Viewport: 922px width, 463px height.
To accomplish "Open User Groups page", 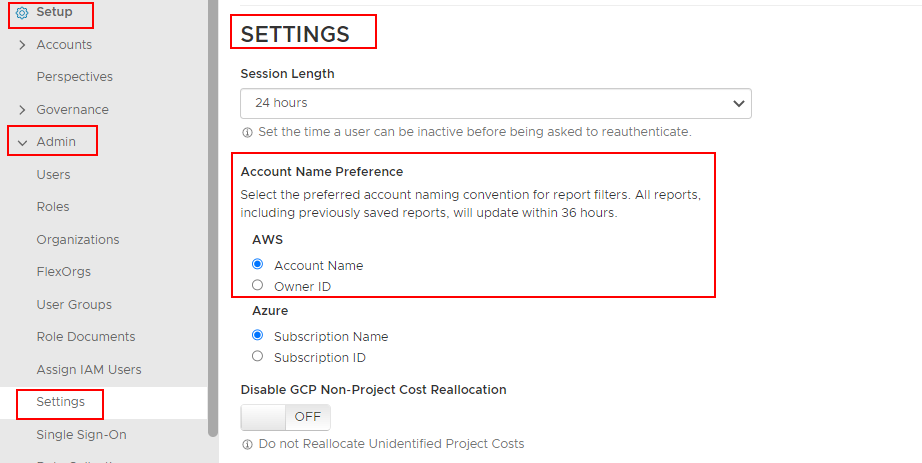I will click(74, 305).
